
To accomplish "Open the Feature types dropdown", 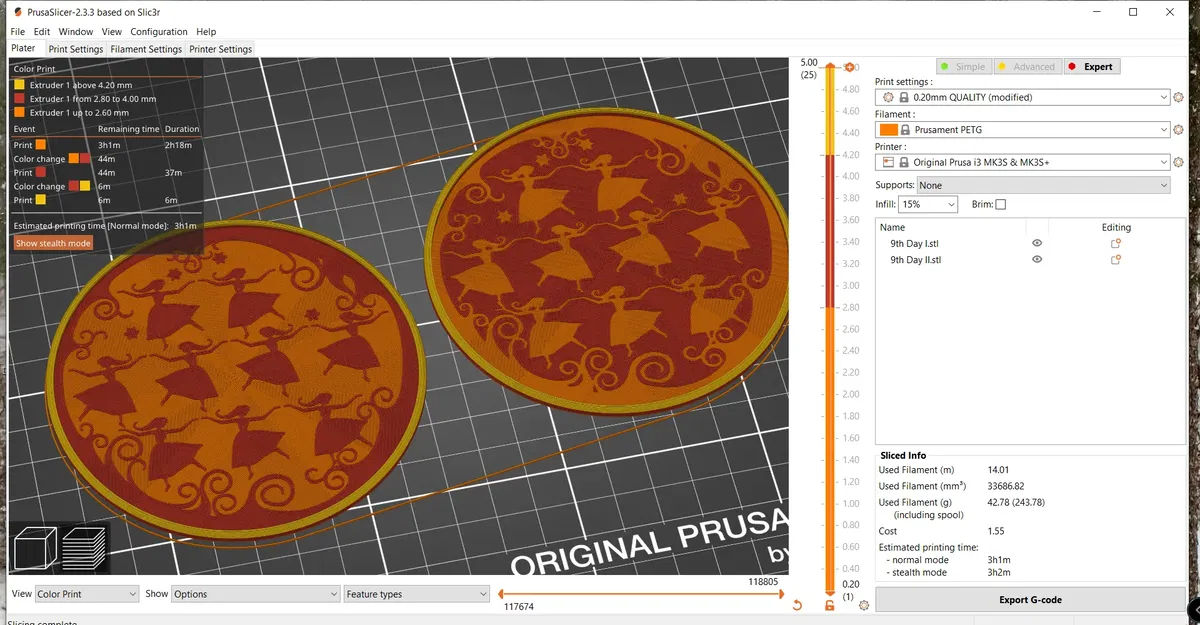I will tap(417, 594).
